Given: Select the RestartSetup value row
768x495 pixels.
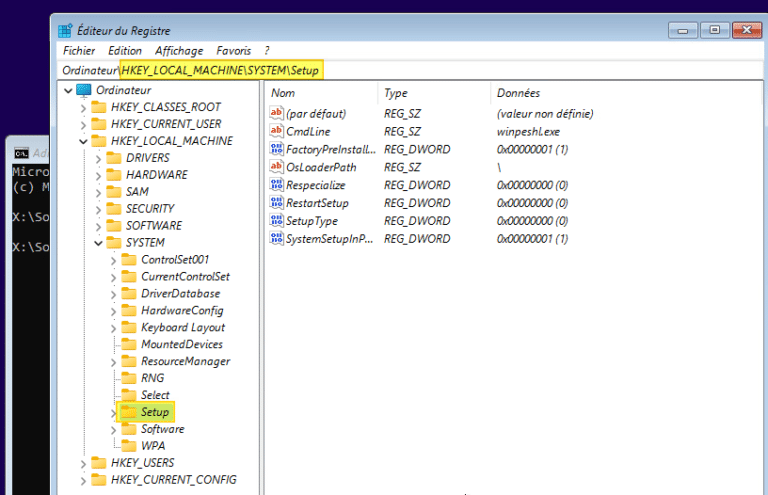Looking at the screenshot, I should point(316,203).
